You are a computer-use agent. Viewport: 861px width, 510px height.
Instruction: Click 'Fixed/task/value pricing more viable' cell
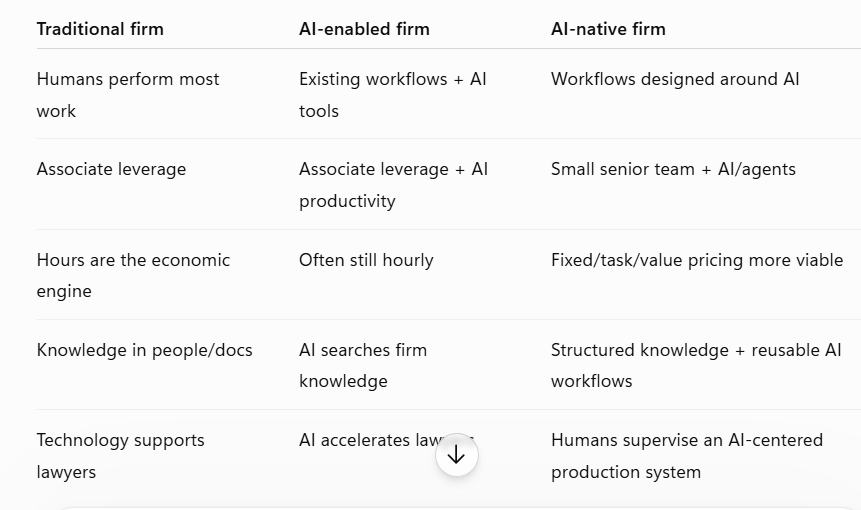697,260
